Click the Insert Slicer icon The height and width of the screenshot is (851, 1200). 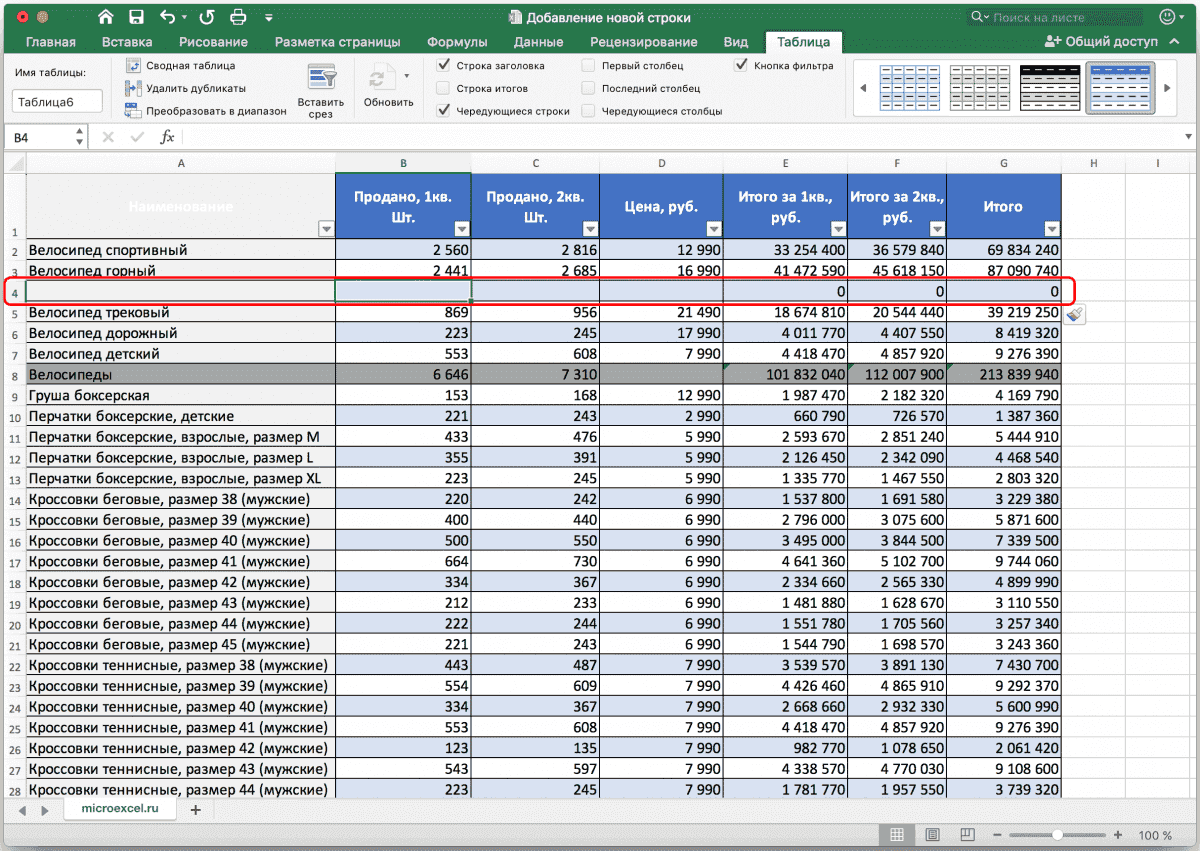click(x=321, y=78)
